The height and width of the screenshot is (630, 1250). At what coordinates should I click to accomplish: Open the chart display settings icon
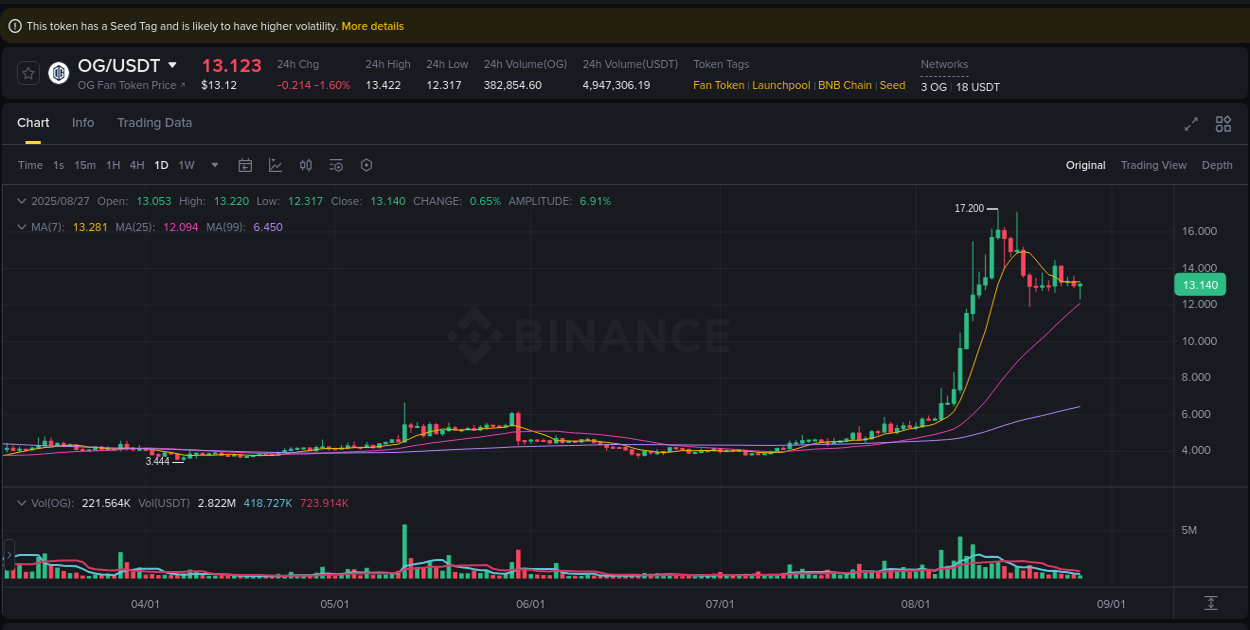pos(335,164)
